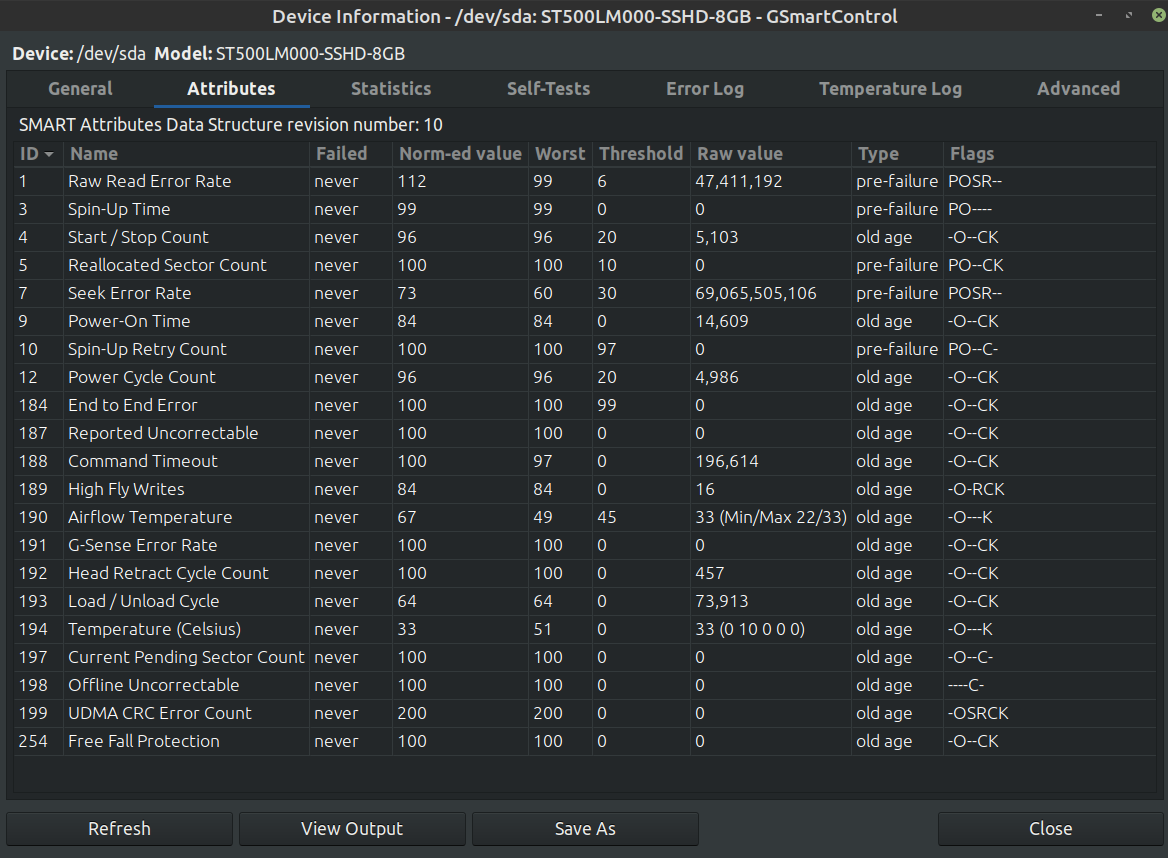Select the Spin-Up Retry Count row
Viewport: 1168px width, 858px height.
point(585,349)
